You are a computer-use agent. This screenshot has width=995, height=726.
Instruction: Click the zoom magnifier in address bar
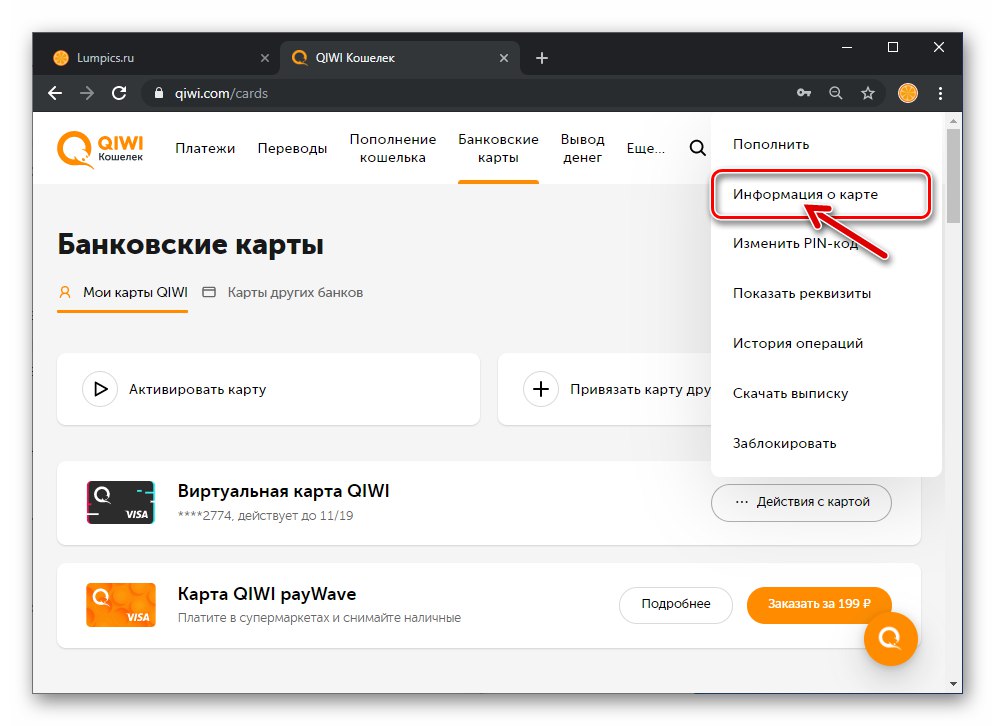click(x=836, y=93)
